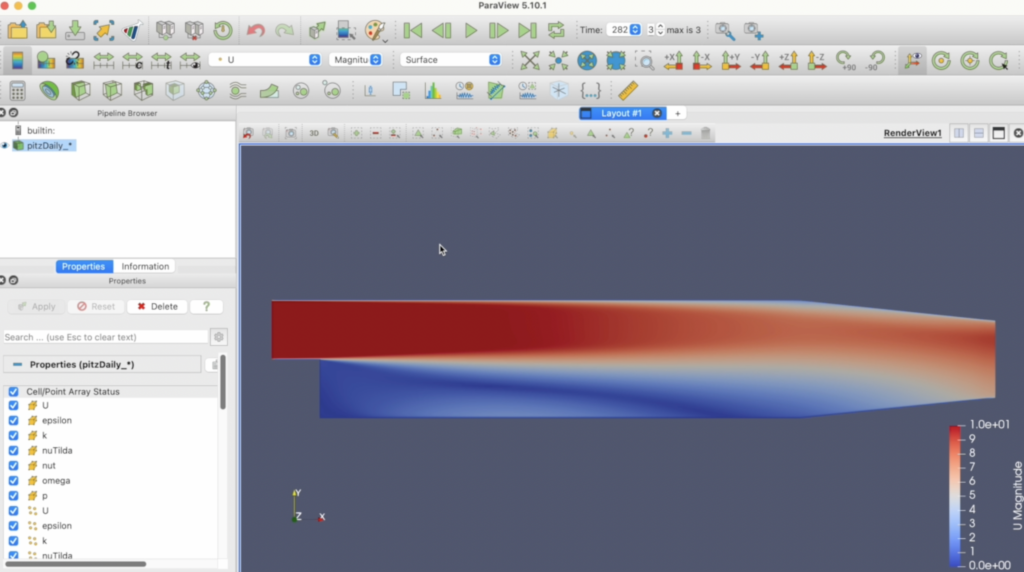The image size is (1024, 572).
Task: Open the Time value dropdown
Action: pyautogui.click(x=624, y=30)
